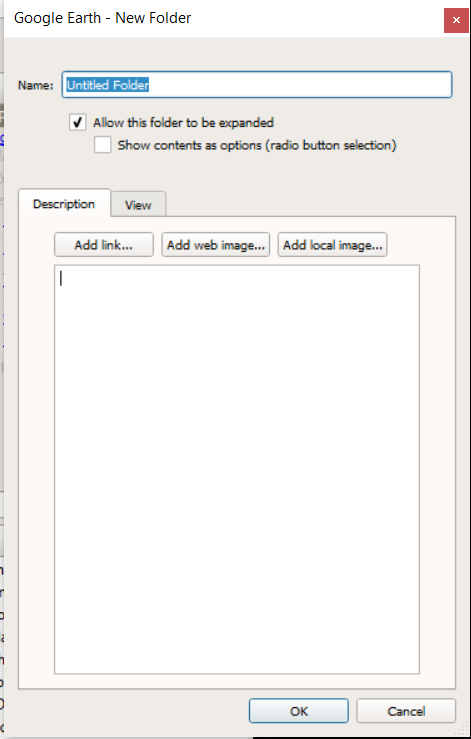471x739 pixels.
Task: Click the resize grip in dialog's bottom-right corner
Action: coord(462,730)
